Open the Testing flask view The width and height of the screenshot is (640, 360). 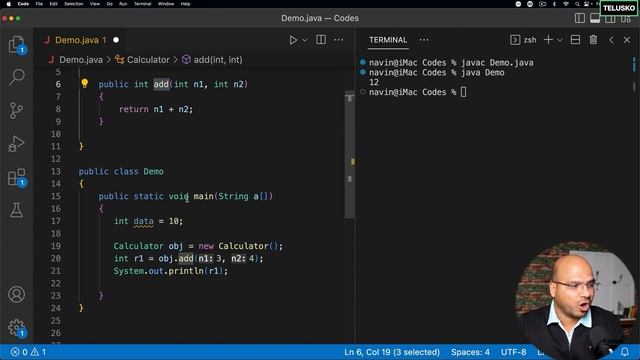[x=16, y=210]
